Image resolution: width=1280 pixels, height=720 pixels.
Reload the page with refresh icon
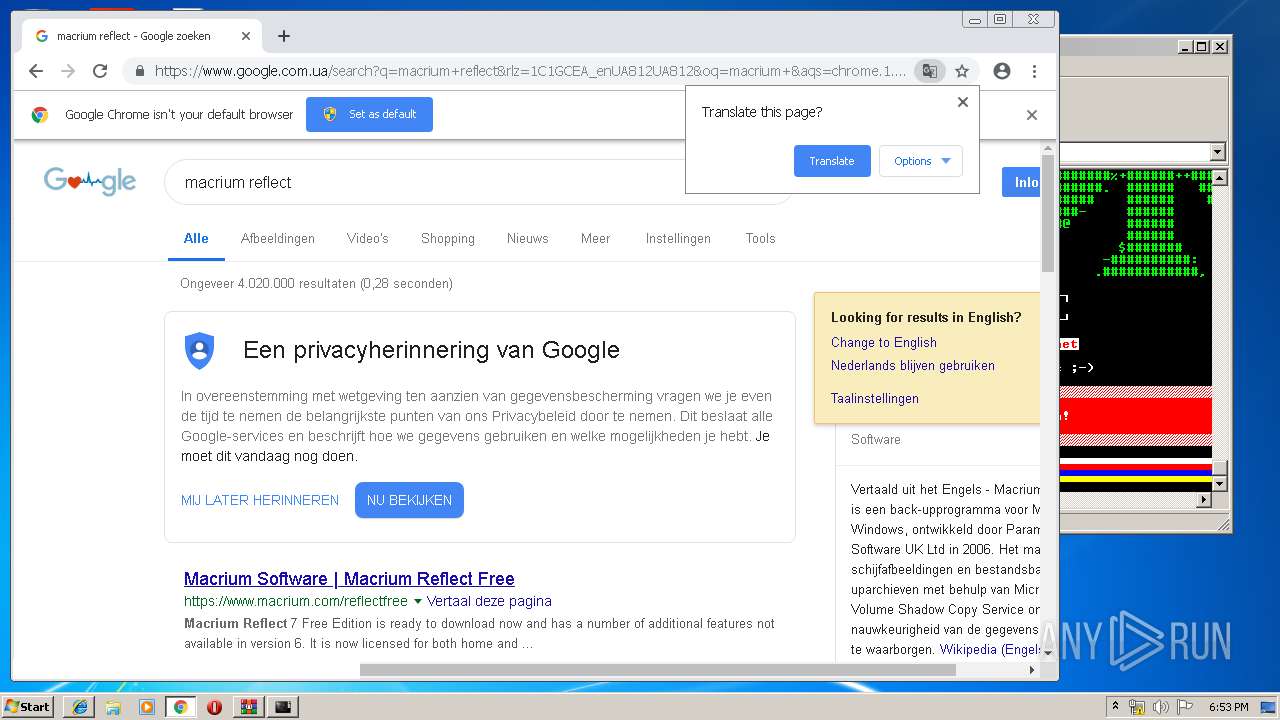coord(100,71)
